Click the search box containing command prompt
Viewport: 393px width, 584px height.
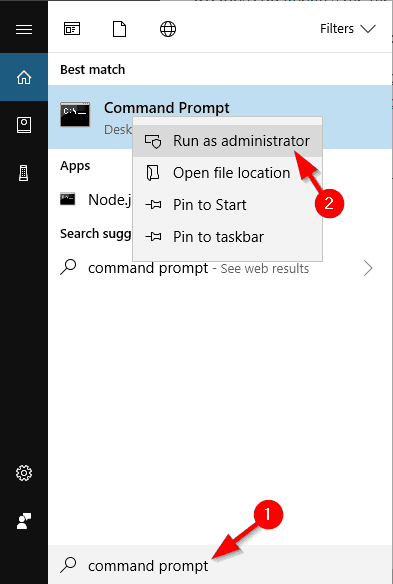[220, 565]
